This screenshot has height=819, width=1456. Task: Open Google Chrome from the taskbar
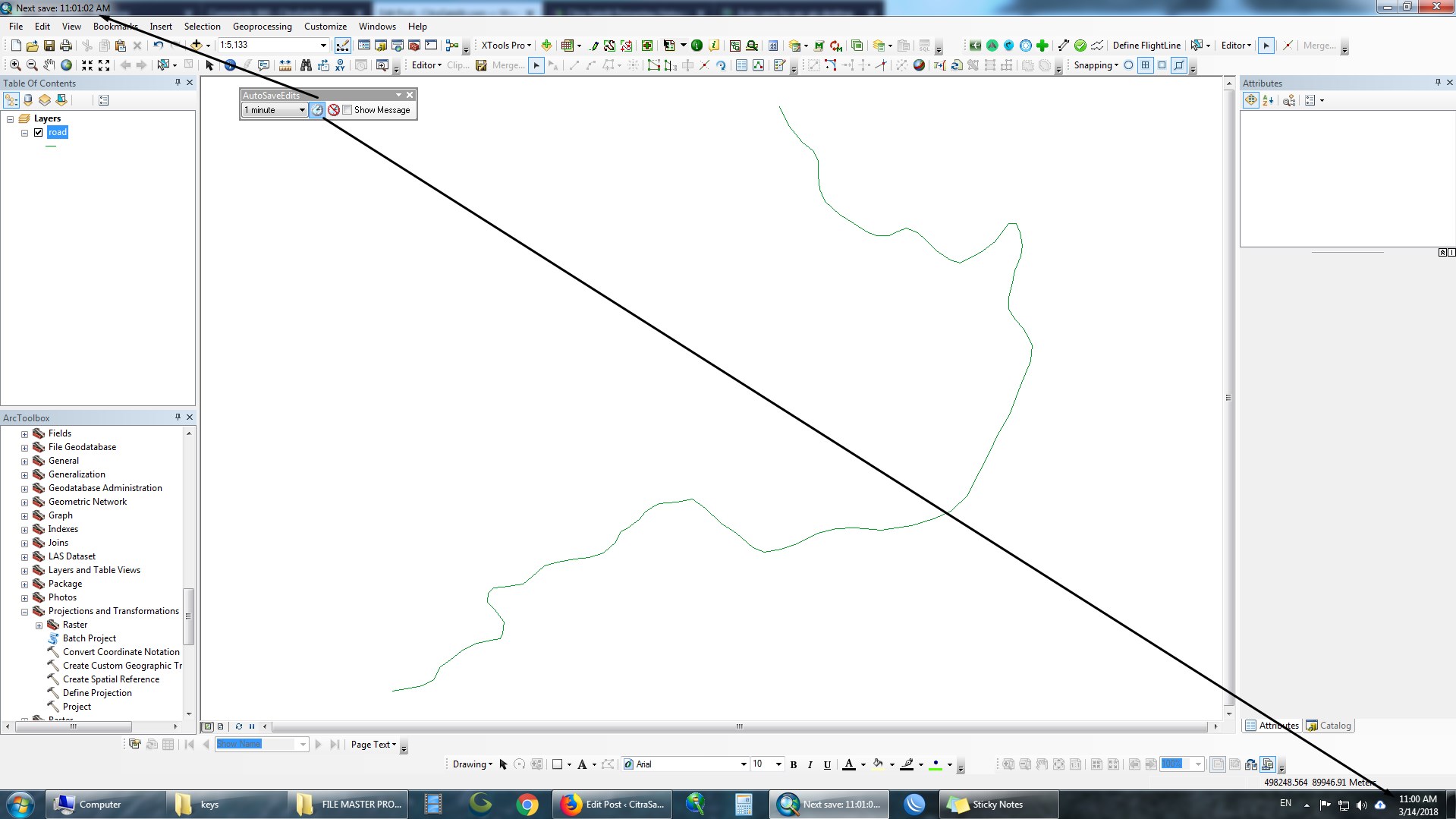(x=527, y=805)
